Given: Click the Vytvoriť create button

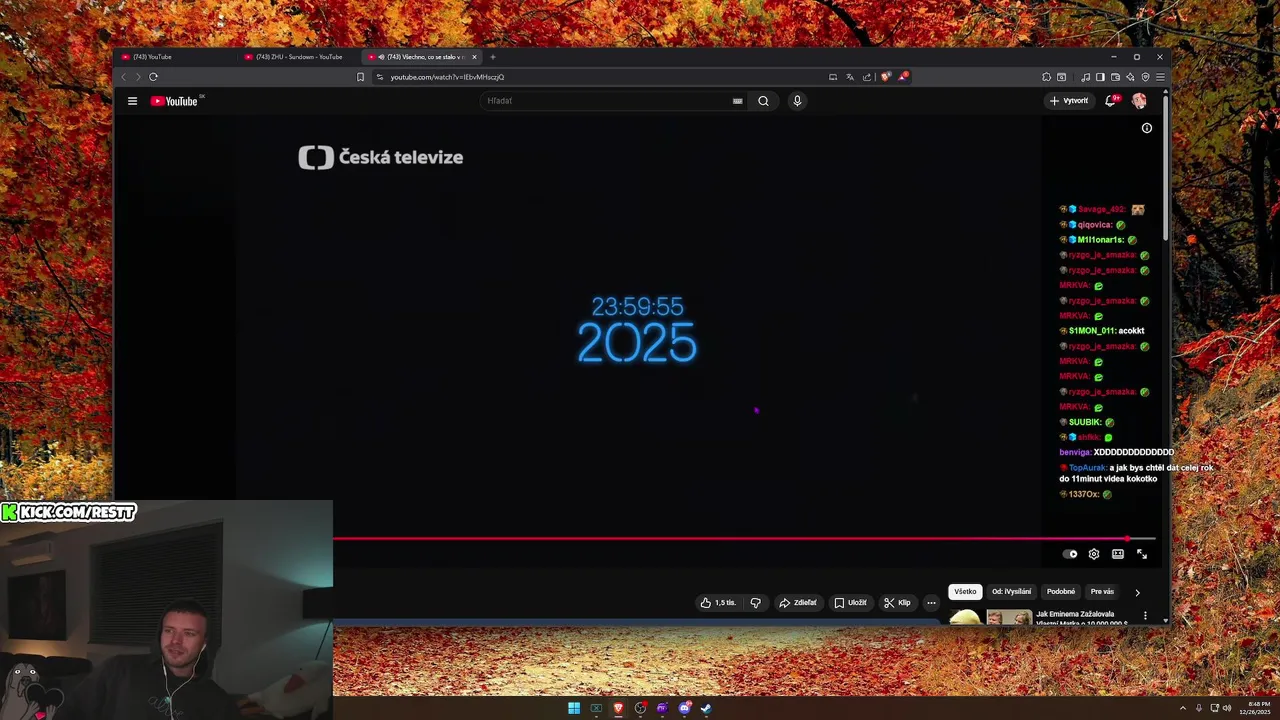Looking at the screenshot, I should [x=1069, y=101].
